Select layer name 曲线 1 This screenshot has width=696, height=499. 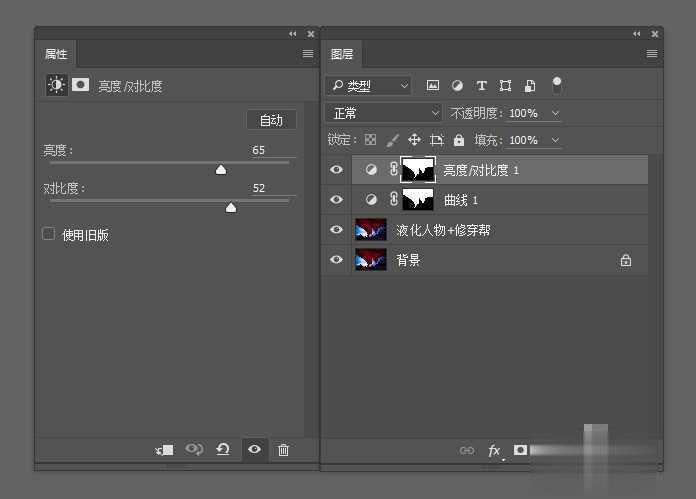(461, 200)
